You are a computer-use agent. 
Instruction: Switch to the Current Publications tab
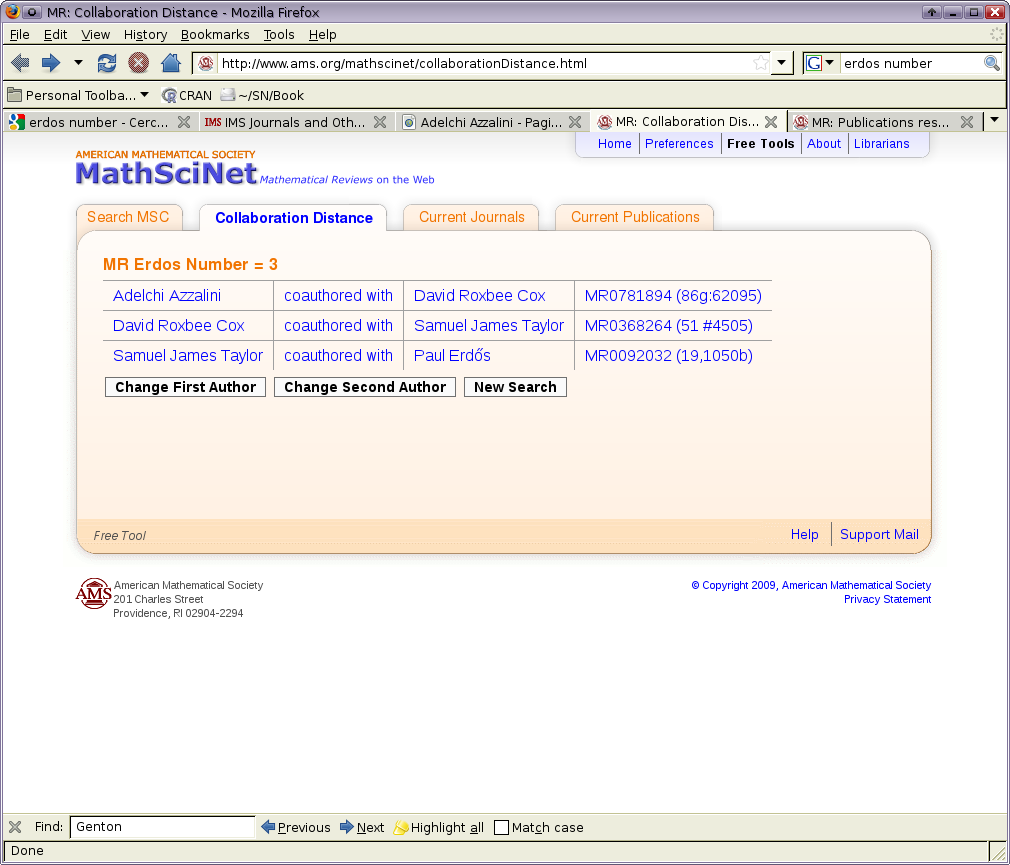tap(635, 217)
